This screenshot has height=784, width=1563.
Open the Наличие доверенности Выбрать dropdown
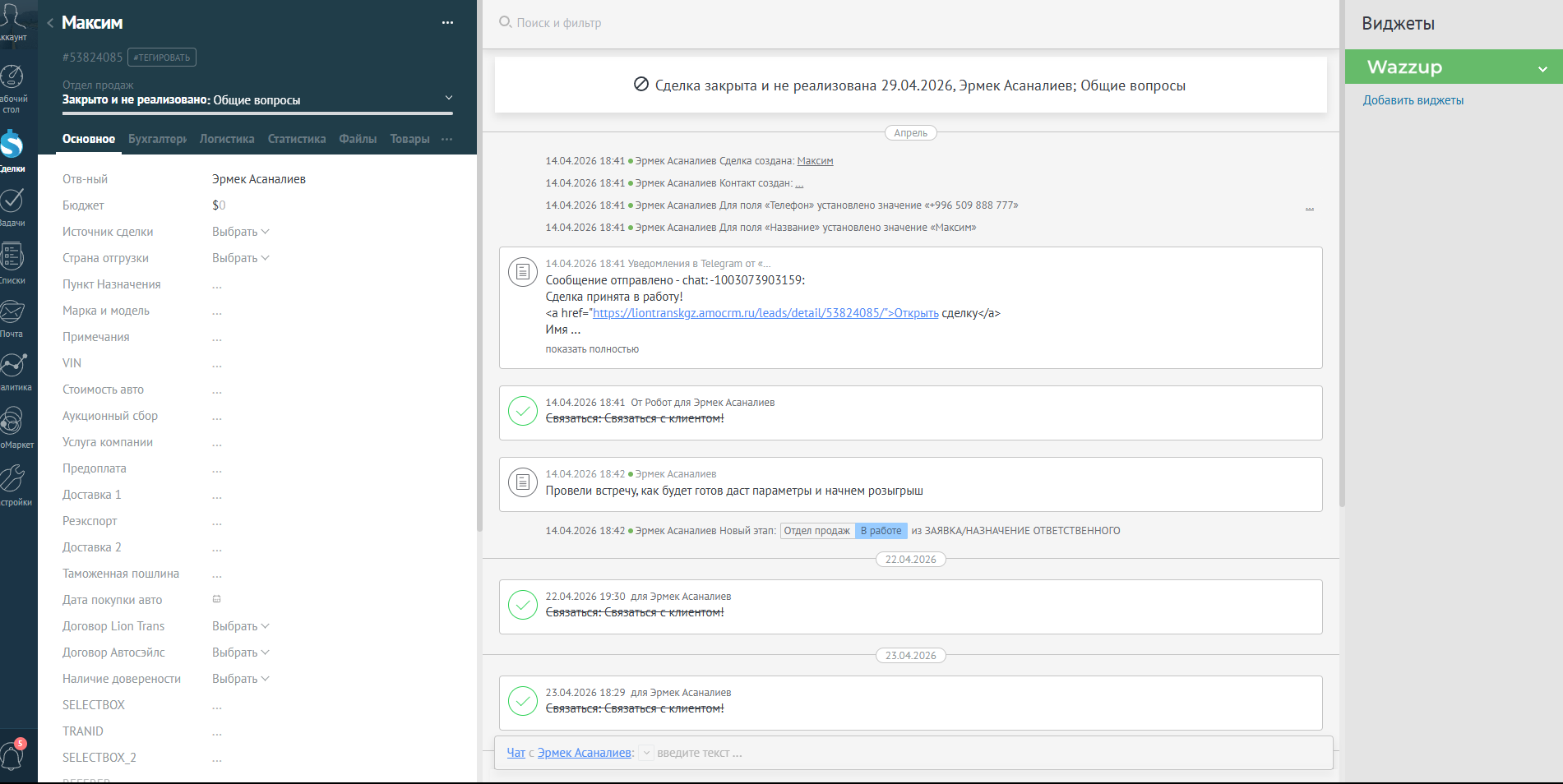[x=240, y=679]
